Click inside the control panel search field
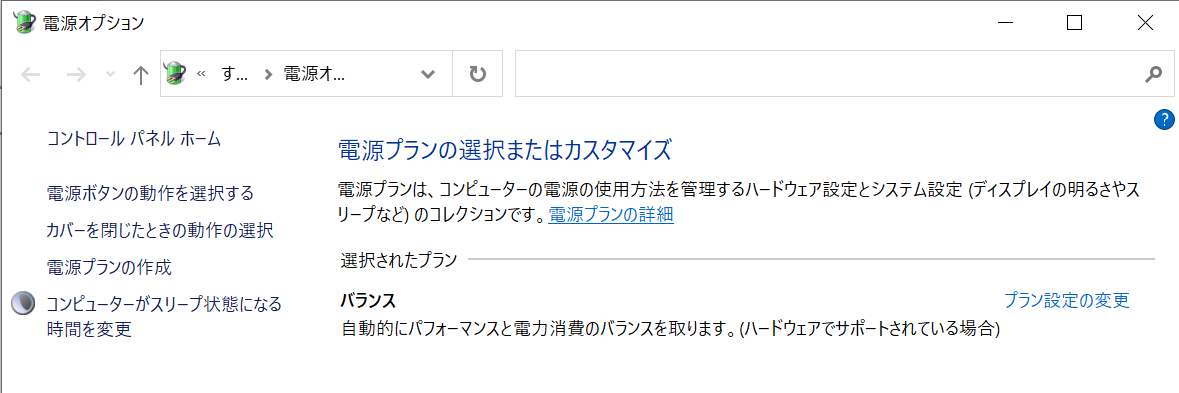 point(828,74)
